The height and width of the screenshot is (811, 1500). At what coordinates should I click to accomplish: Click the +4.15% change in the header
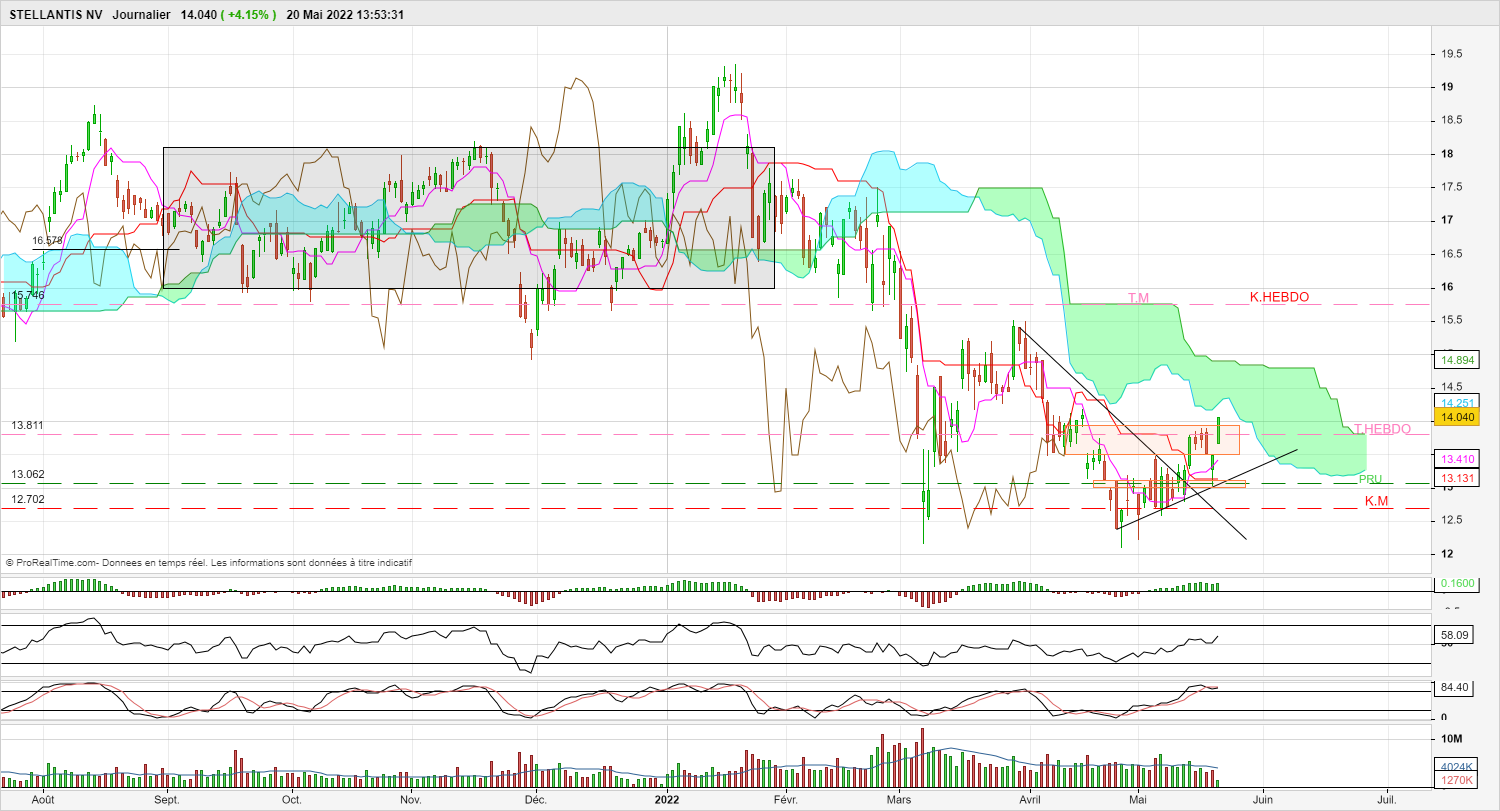click(x=249, y=15)
